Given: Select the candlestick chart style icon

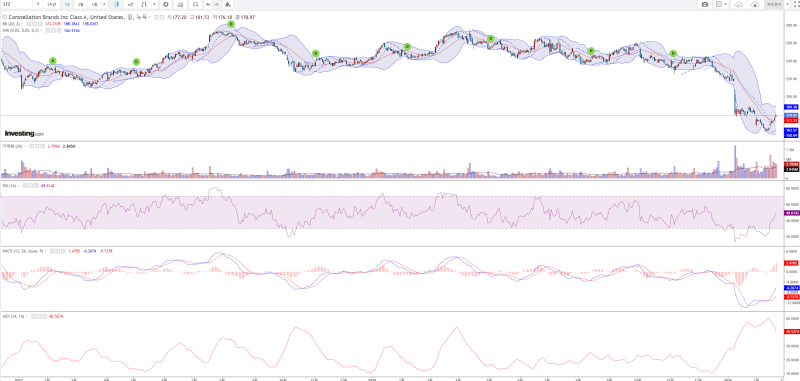Looking at the screenshot, I should tap(116, 4).
